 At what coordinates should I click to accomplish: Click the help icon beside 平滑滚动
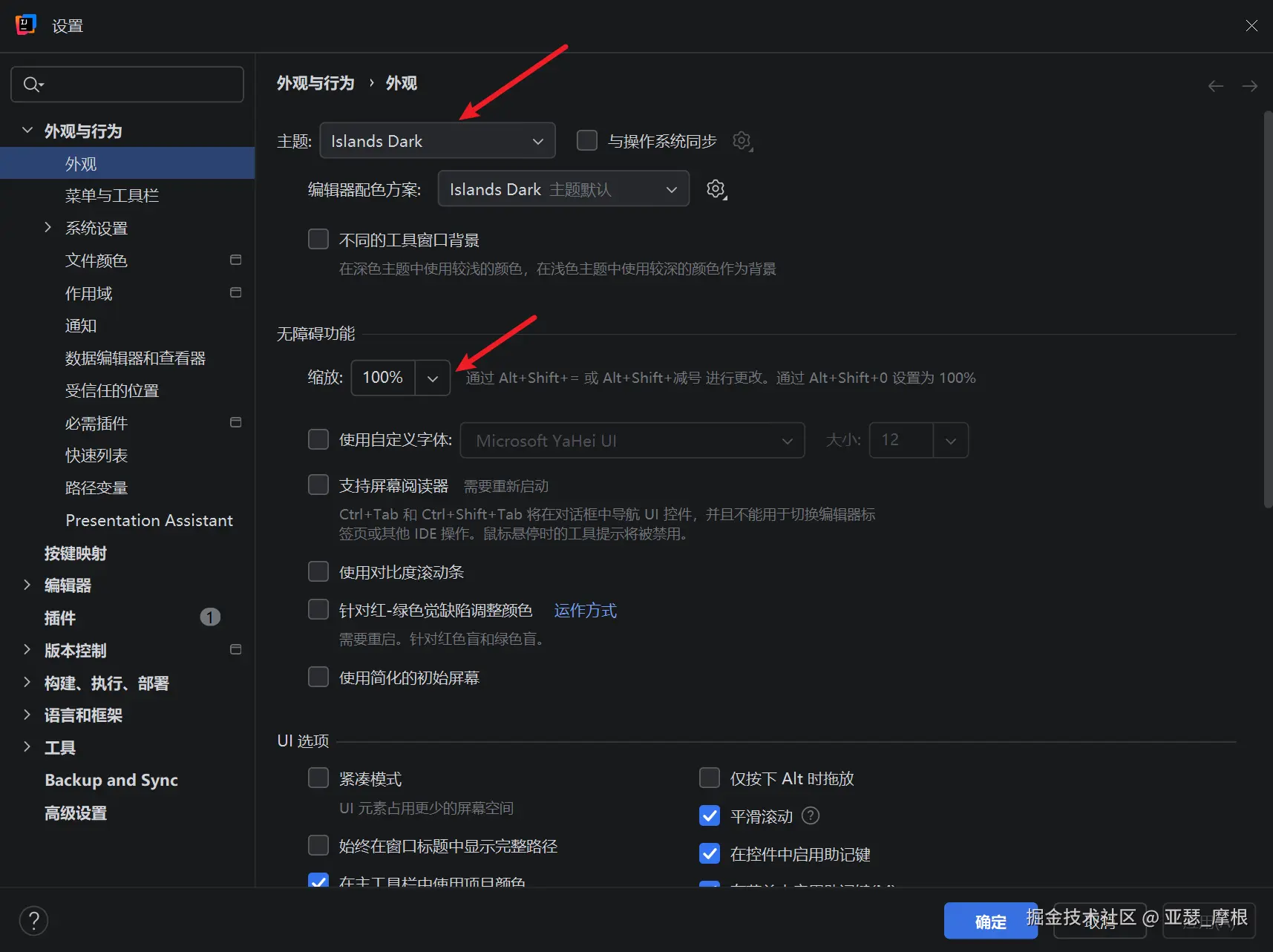811,815
